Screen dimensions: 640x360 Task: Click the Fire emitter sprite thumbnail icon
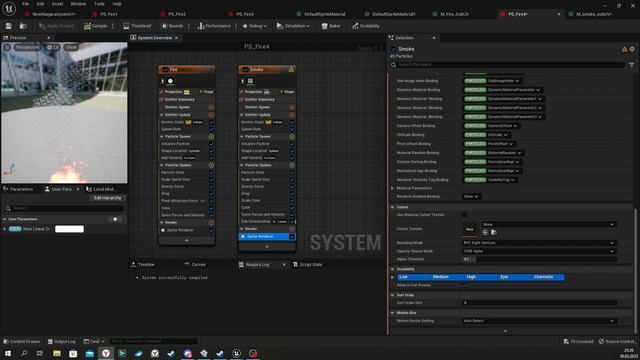tap(170, 81)
